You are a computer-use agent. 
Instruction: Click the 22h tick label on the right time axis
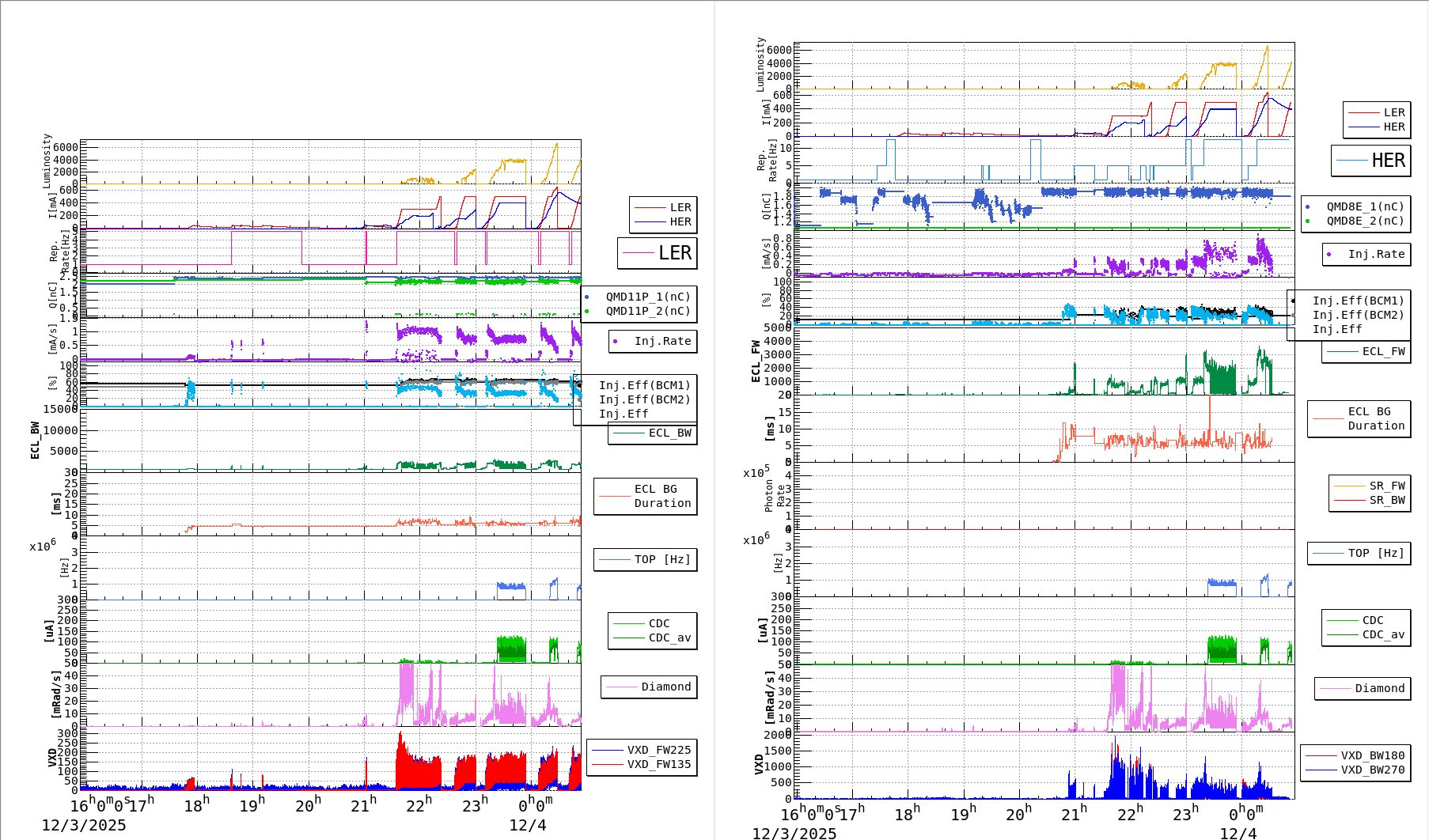(x=1129, y=813)
